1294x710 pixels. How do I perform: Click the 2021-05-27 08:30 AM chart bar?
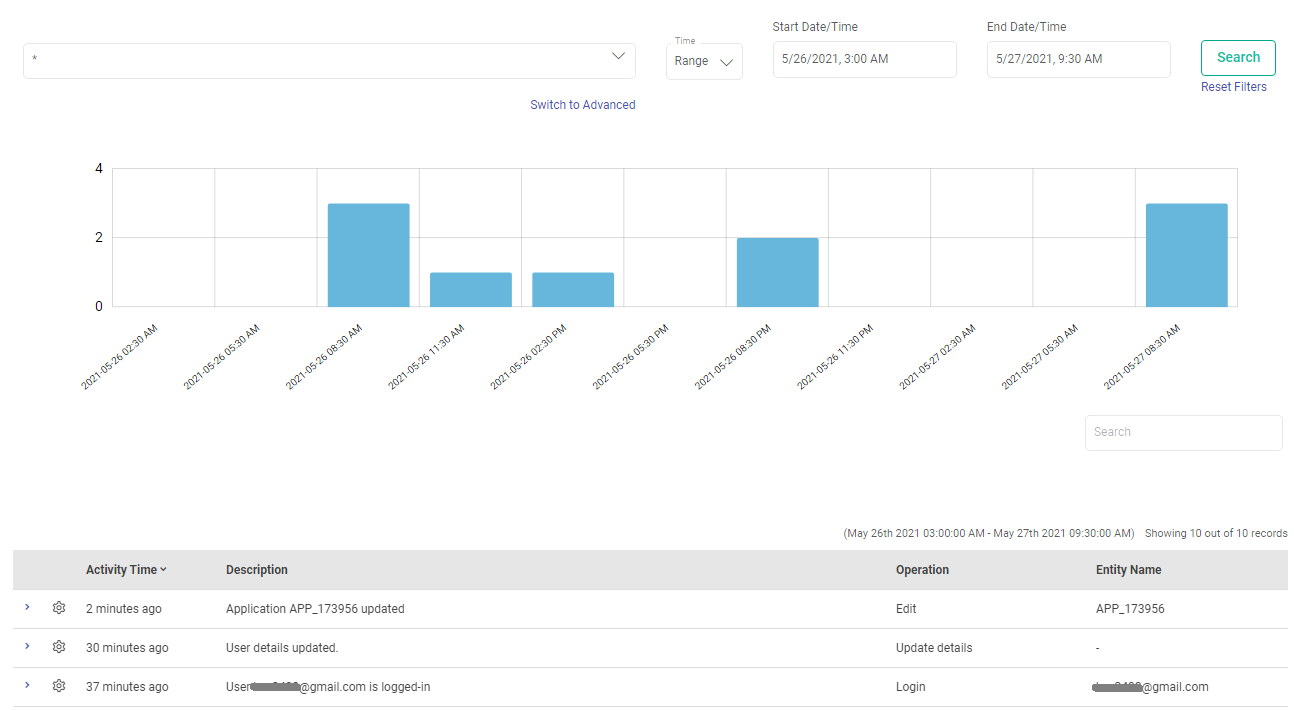coord(1186,255)
